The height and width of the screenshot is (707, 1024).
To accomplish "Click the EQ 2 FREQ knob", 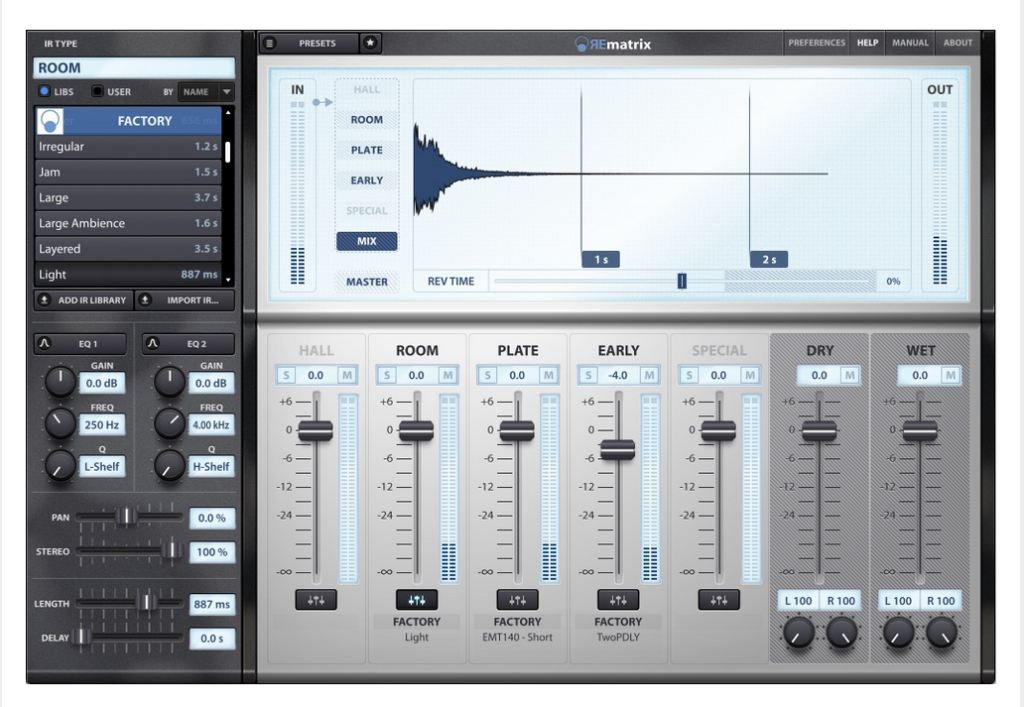I will click(169, 423).
